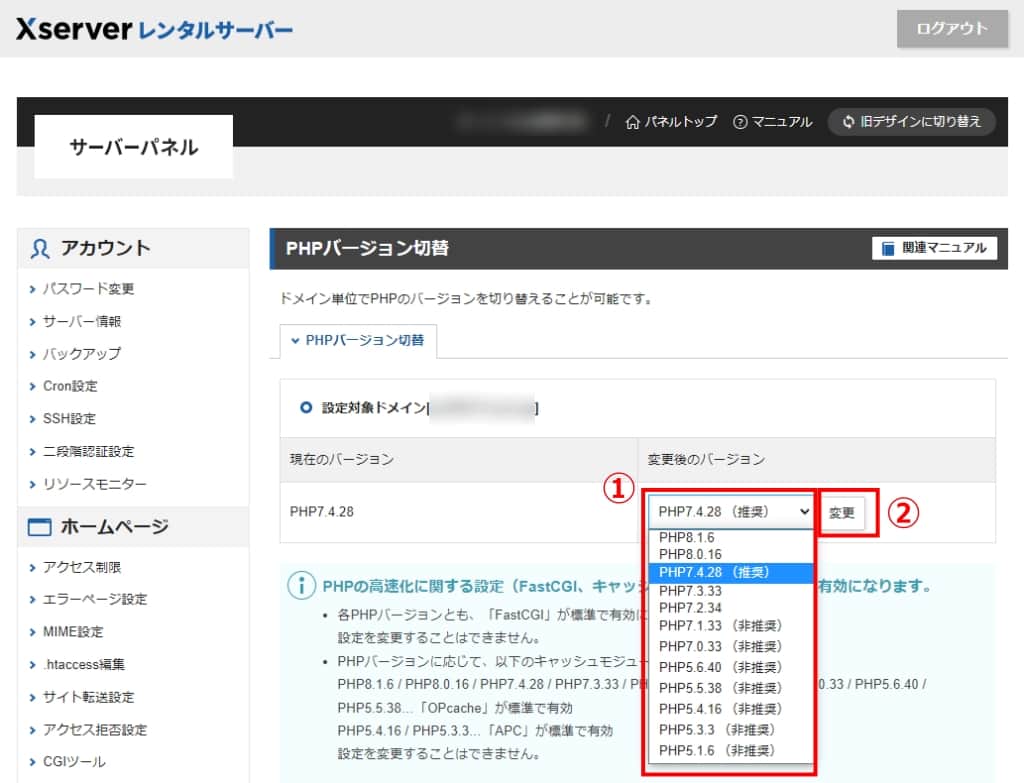Choose PHP8.0.16 from the version list
Viewport: 1024px width, 783px height.
click(x=731, y=554)
